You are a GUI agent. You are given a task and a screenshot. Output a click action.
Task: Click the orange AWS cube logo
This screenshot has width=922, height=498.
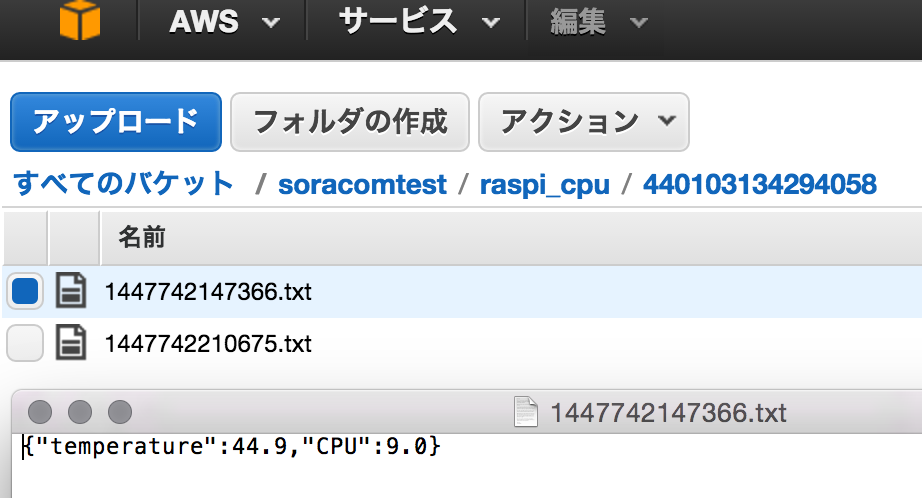pos(80,19)
